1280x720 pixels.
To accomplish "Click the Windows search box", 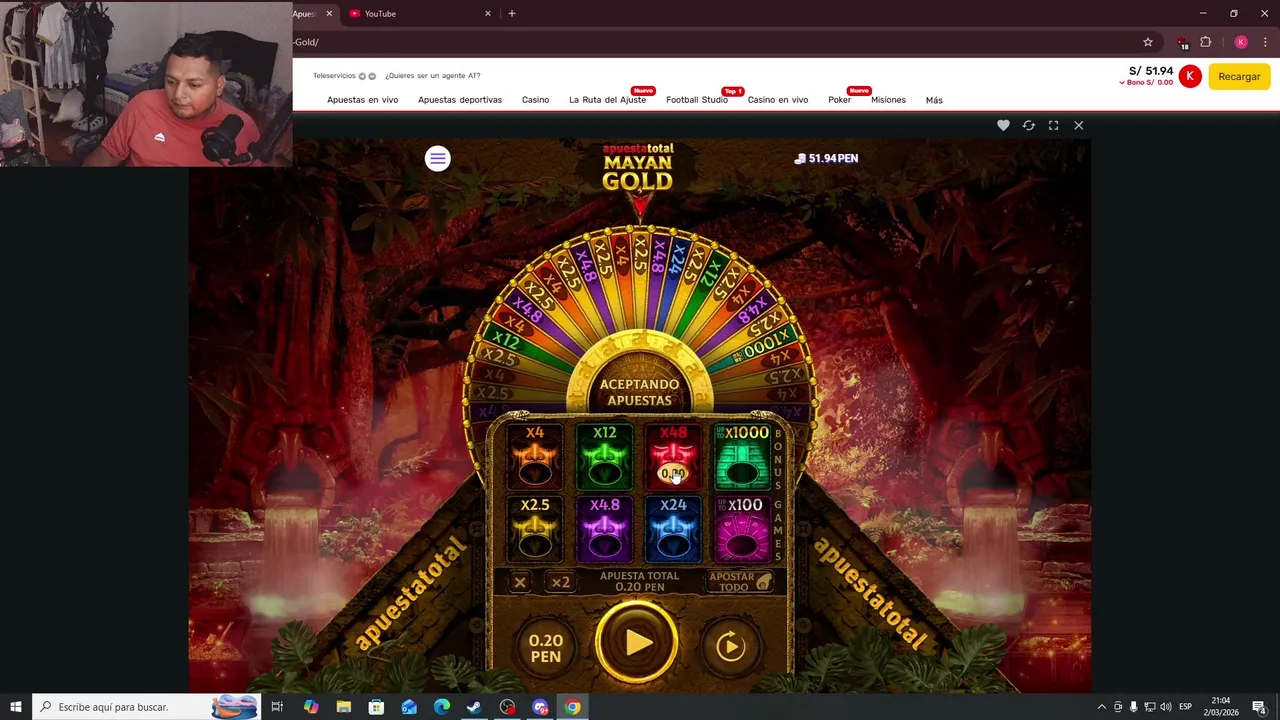I will 147,707.
